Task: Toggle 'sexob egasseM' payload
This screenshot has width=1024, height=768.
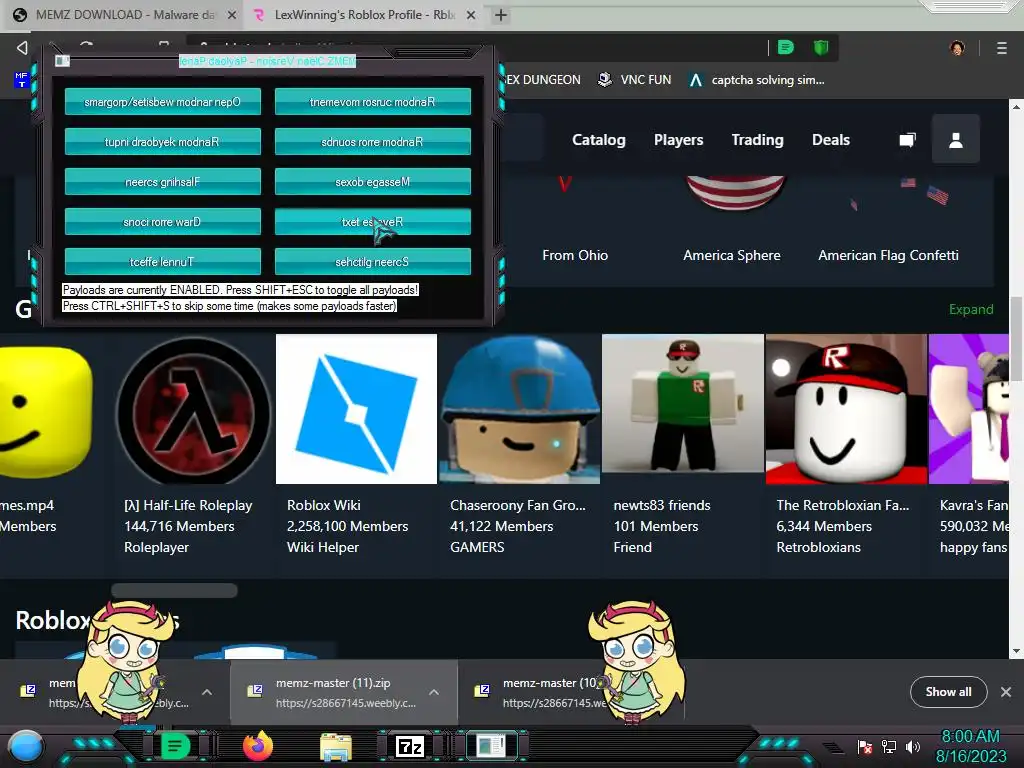Action: pyautogui.click(x=372, y=182)
